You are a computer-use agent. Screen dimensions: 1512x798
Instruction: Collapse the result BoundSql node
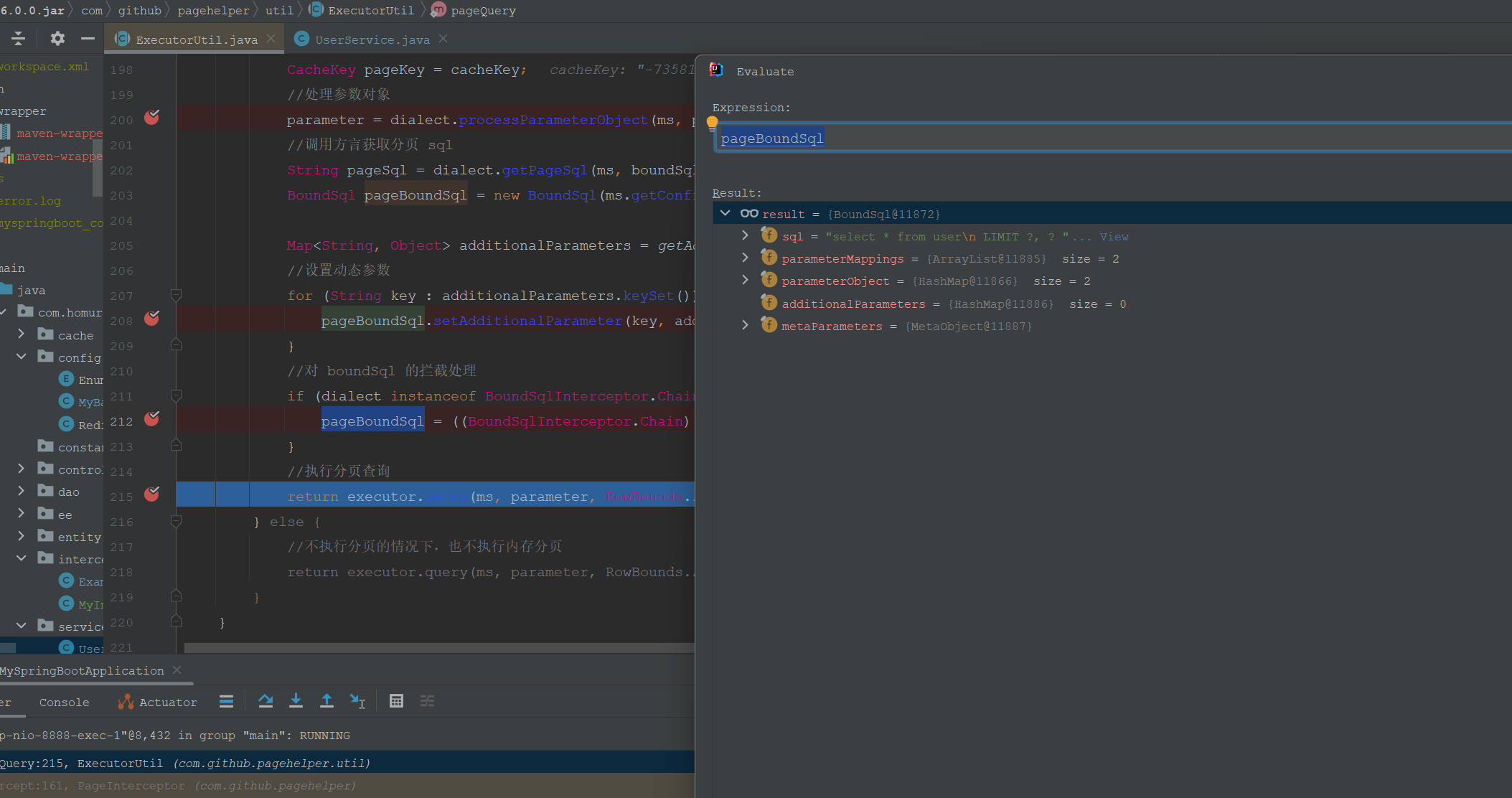[x=725, y=214]
